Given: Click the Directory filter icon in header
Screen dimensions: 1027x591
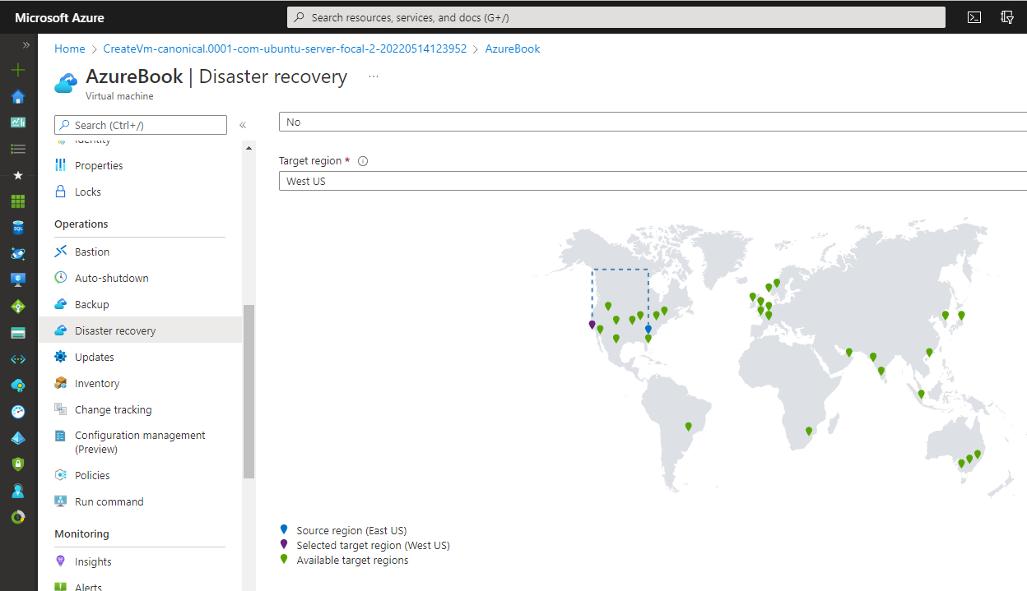Looking at the screenshot, I should (1007, 17).
